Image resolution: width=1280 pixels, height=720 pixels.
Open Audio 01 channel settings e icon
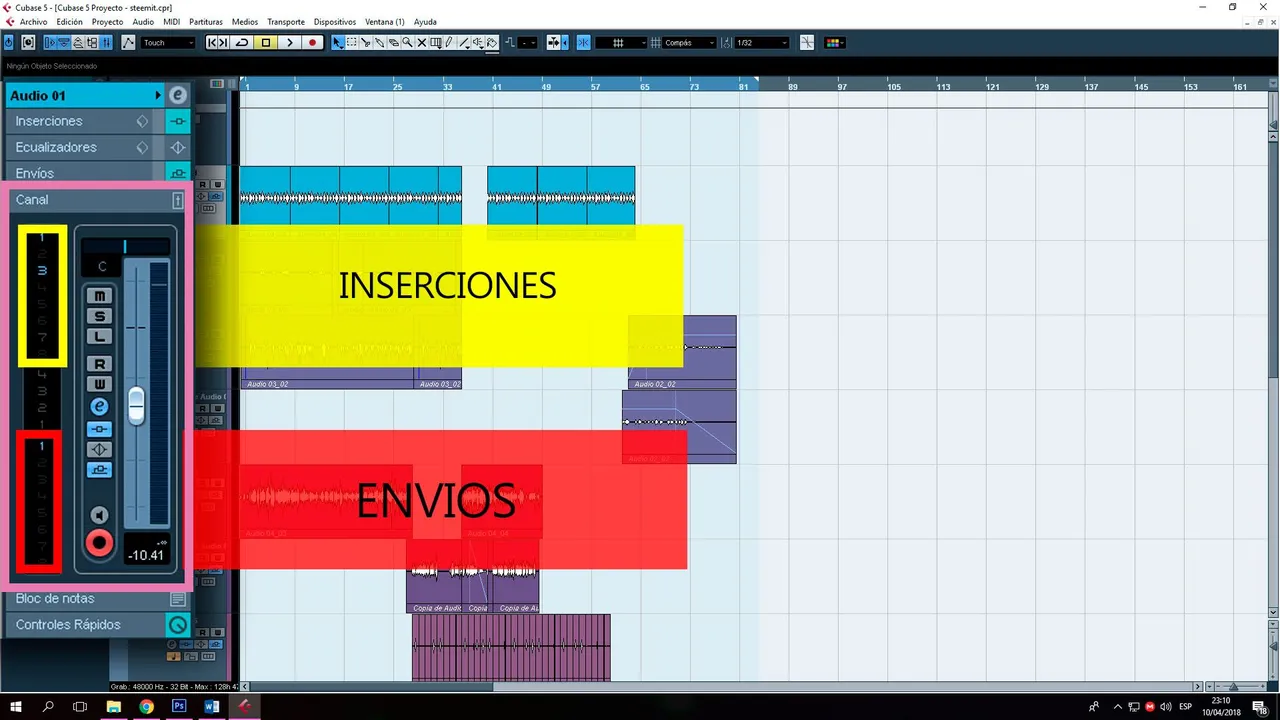coord(178,95)
